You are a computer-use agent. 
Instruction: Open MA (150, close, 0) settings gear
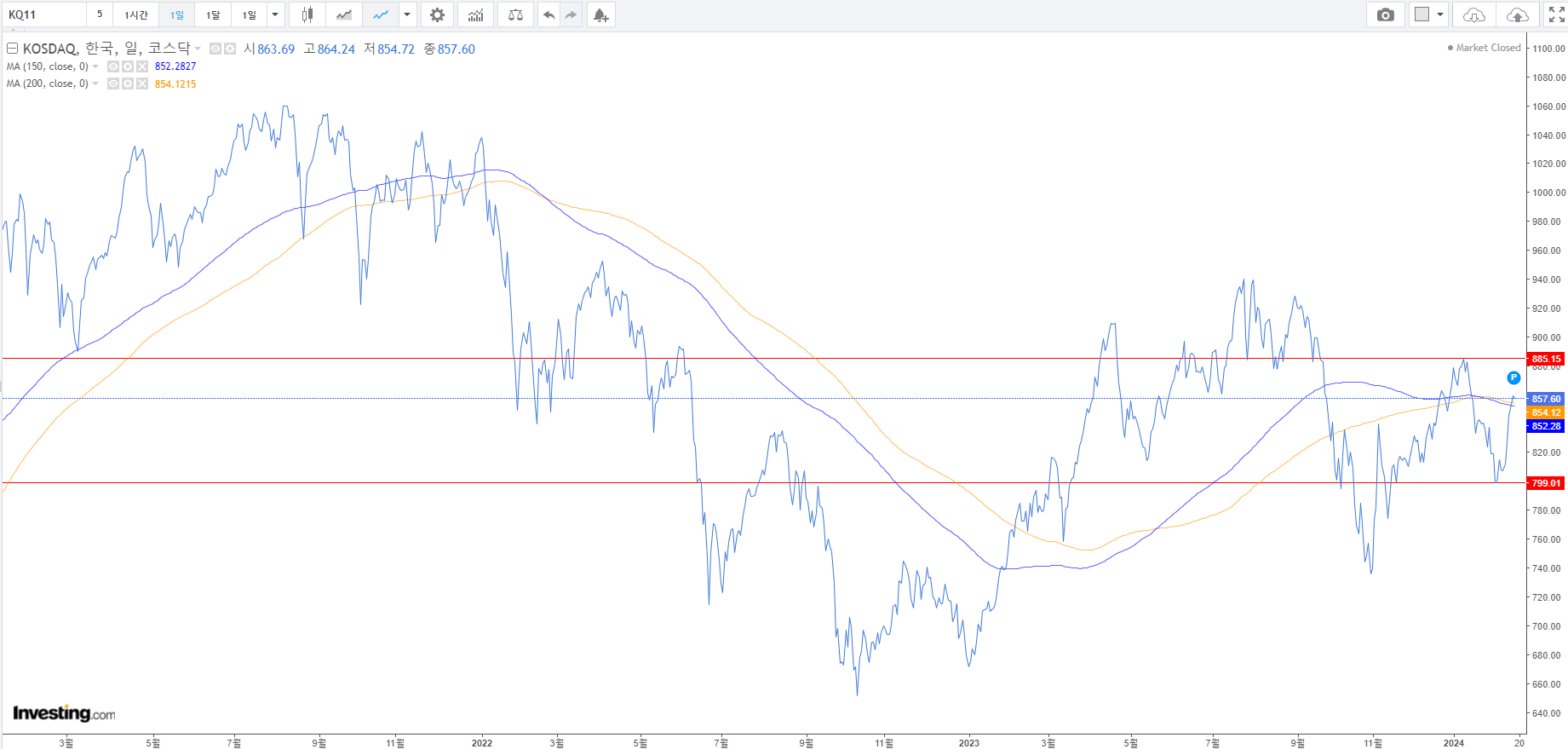click(x=128, y=66)
